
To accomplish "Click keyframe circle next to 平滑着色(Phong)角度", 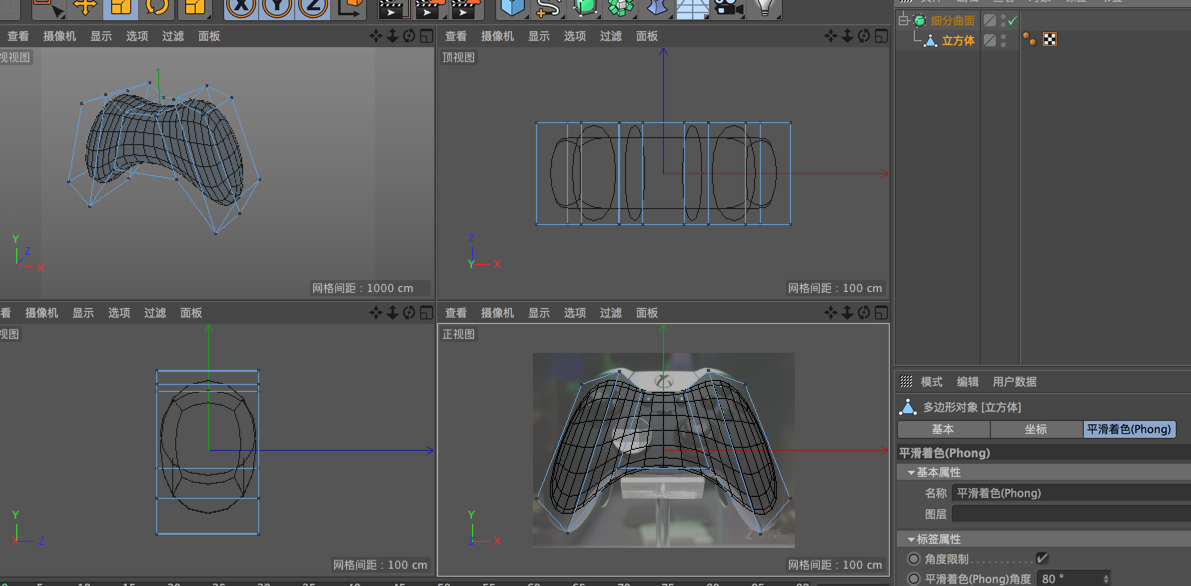I will [914, 578].
